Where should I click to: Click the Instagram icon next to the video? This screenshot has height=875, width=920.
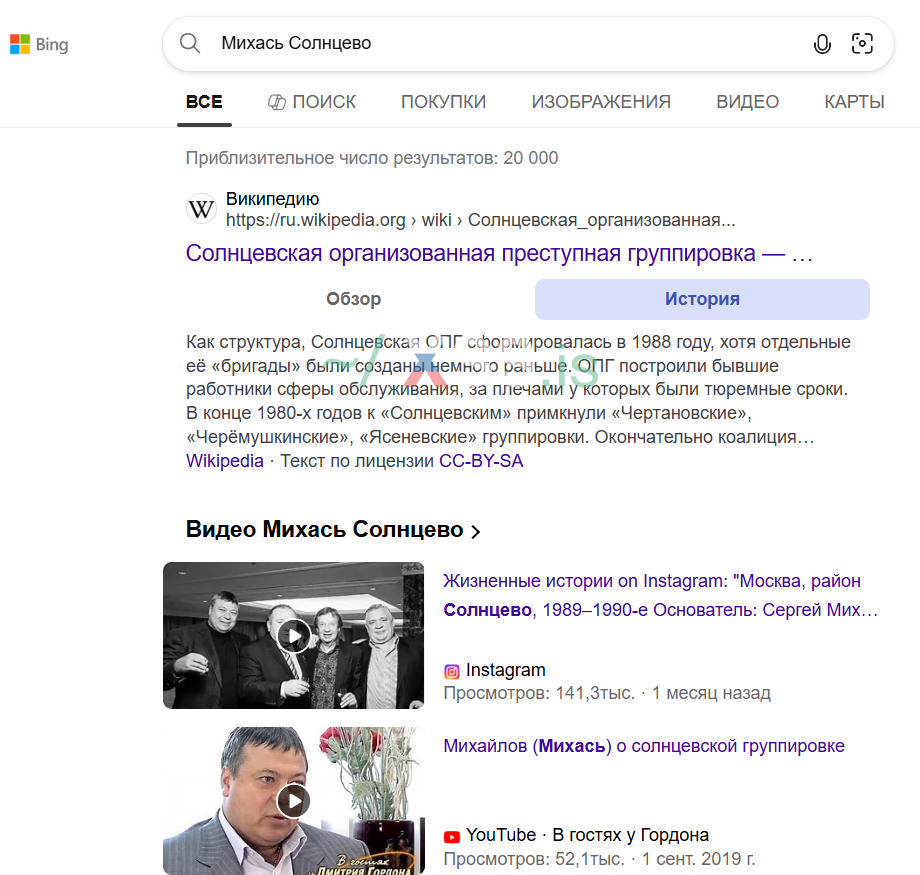click(452, 670)
